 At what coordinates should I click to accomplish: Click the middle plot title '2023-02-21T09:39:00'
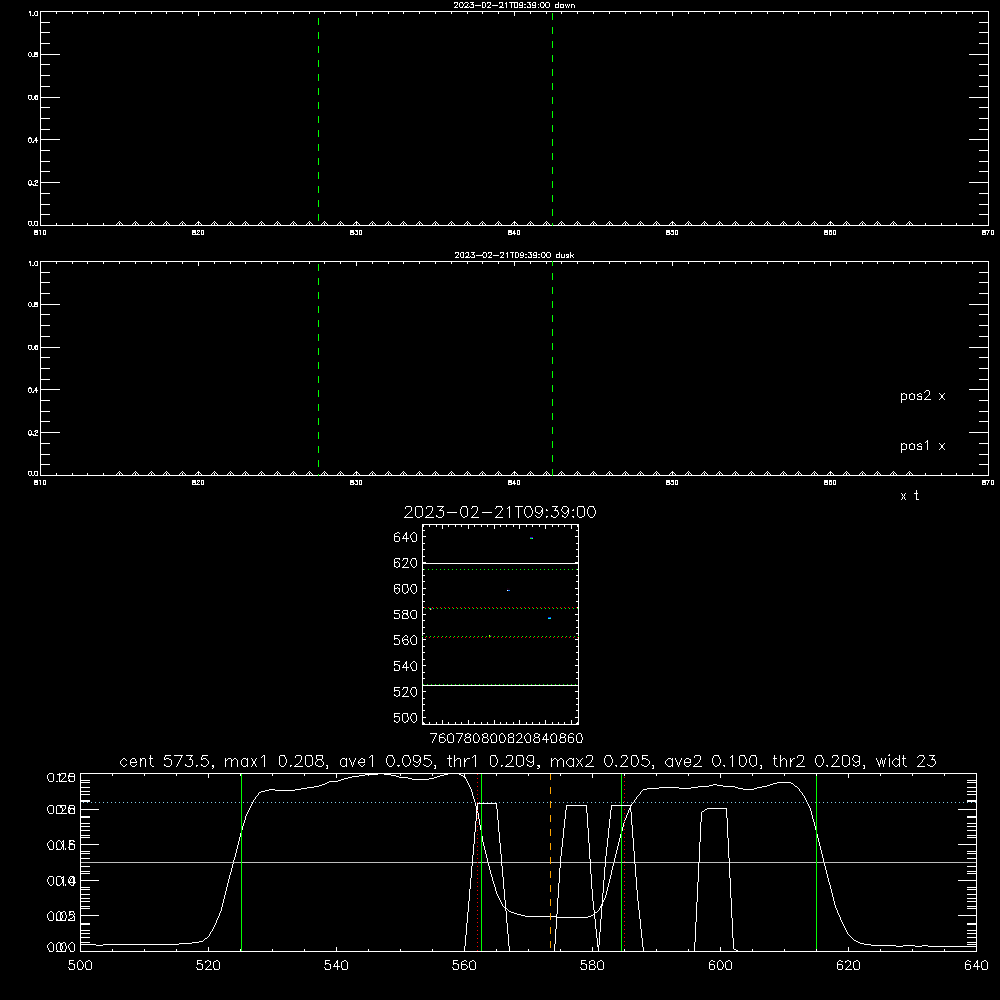(500, 512)
